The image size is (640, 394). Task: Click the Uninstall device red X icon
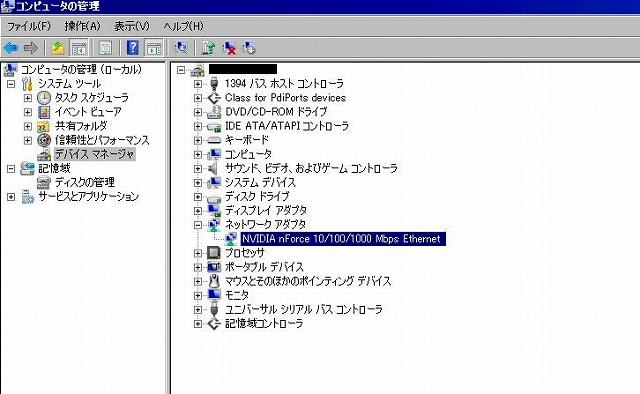pos(229,48)
